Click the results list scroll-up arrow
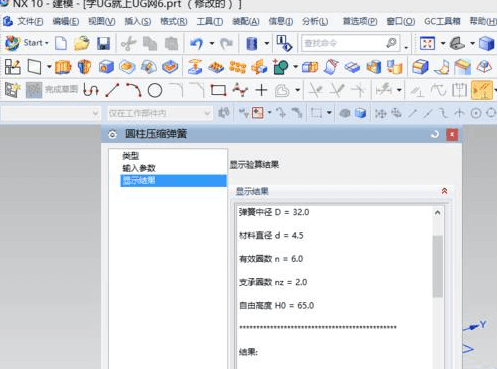 pos(438,212)
